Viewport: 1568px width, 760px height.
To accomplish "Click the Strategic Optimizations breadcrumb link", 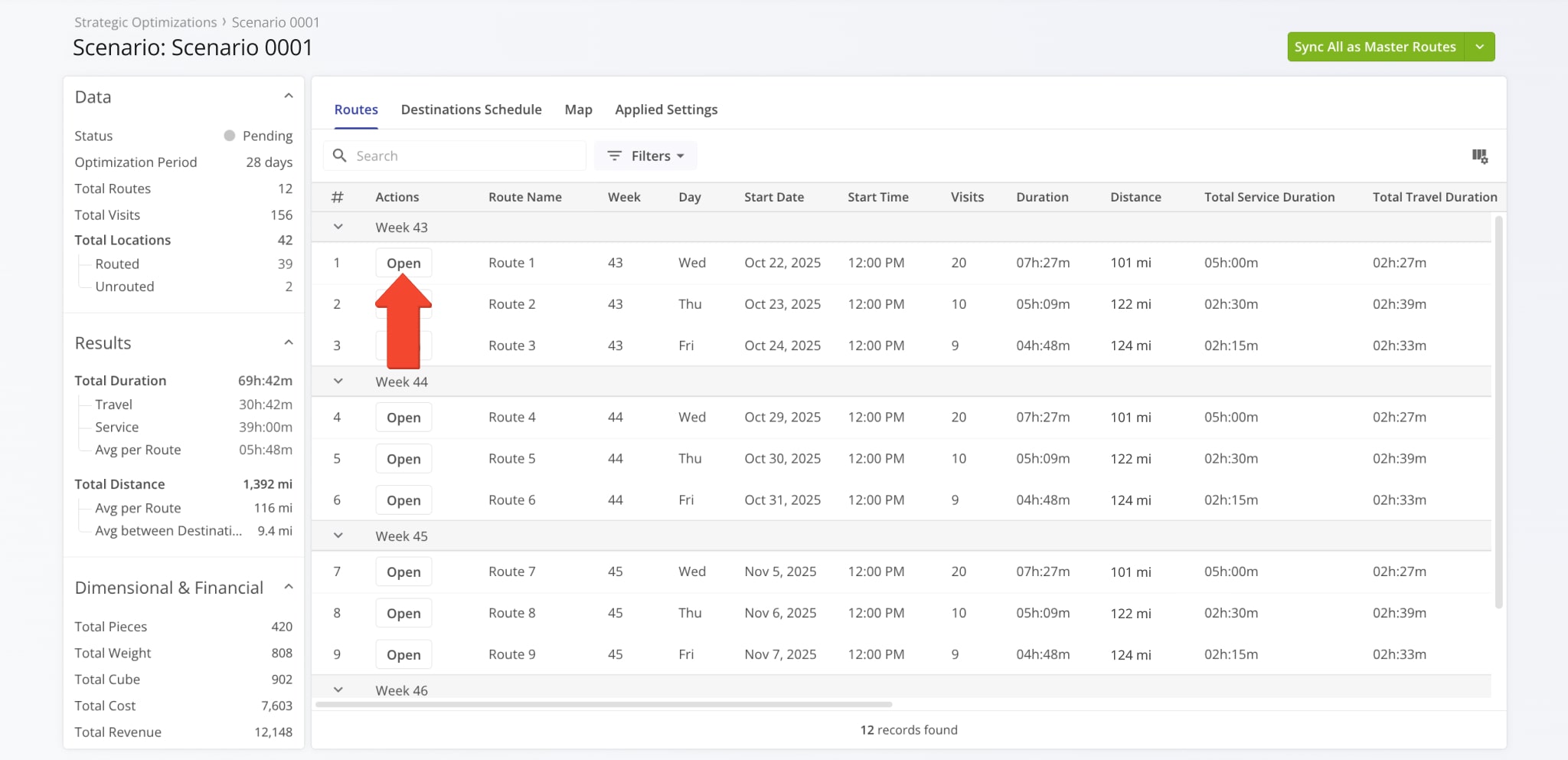I will pyautogui.click(x=144, y=21).
